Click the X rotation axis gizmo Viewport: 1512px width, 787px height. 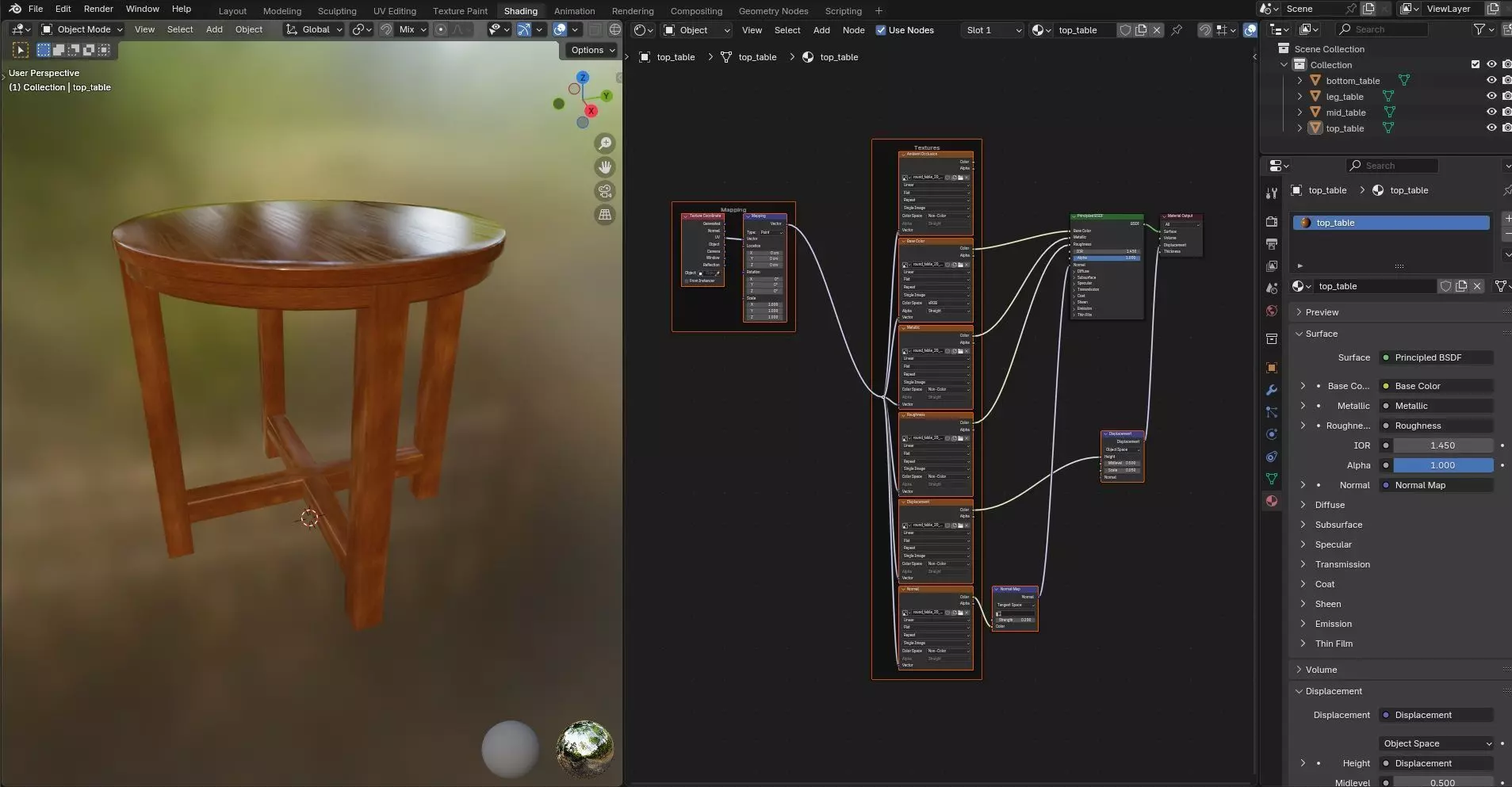pyautogui.click(x=591, y=111)
